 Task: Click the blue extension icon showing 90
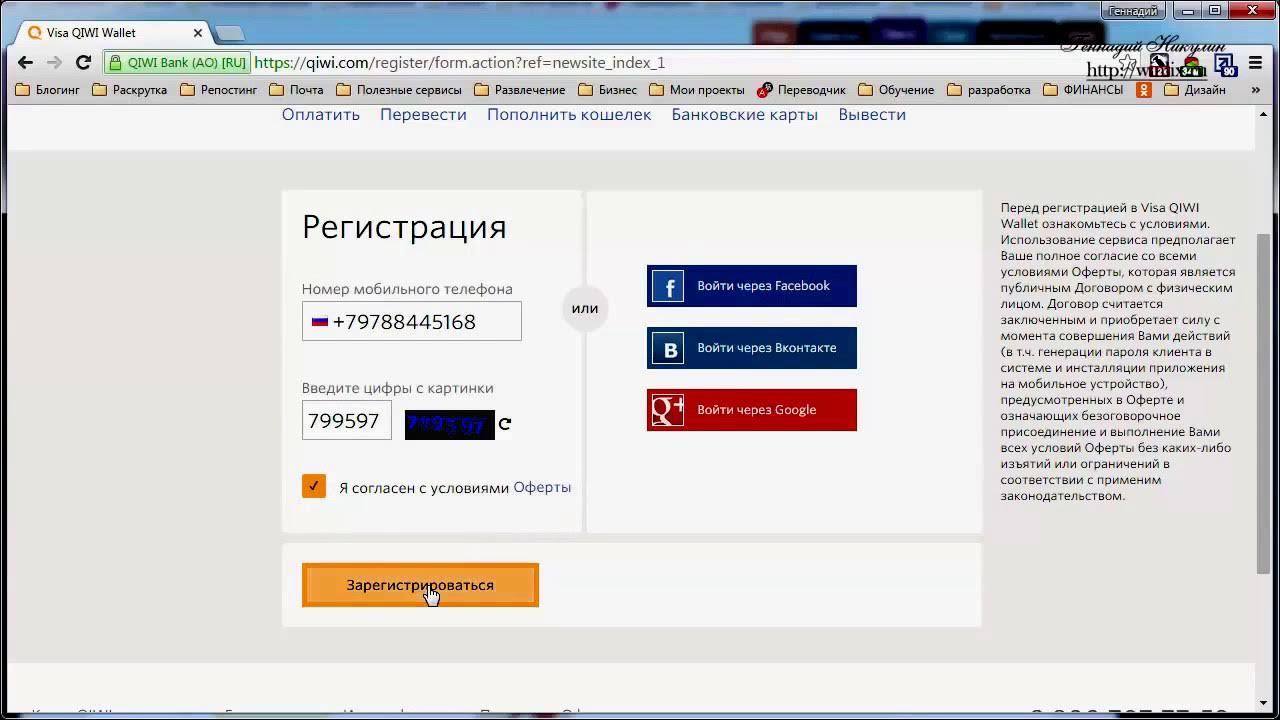click(x=1225, y=65)
